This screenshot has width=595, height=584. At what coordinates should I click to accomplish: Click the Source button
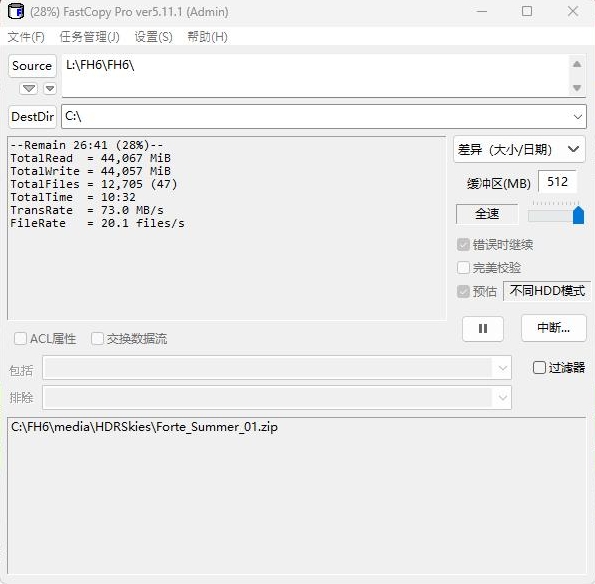tap(32, 66)
